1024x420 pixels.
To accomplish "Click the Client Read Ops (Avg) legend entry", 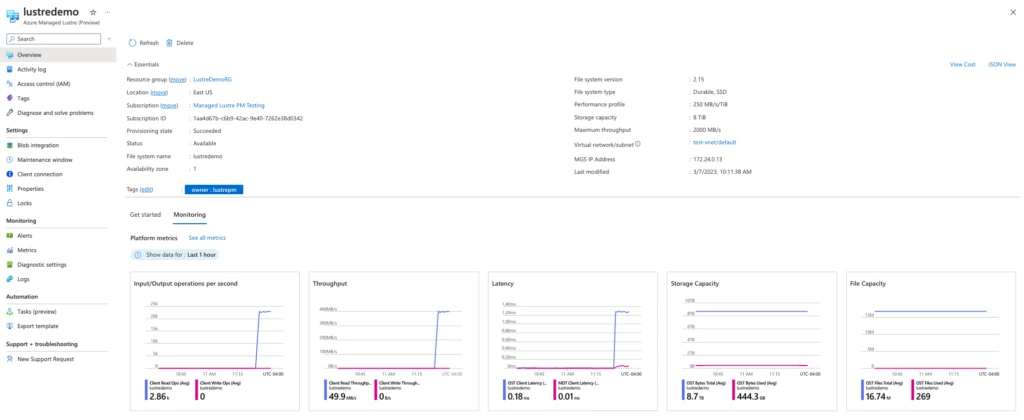I will (168, 391).
